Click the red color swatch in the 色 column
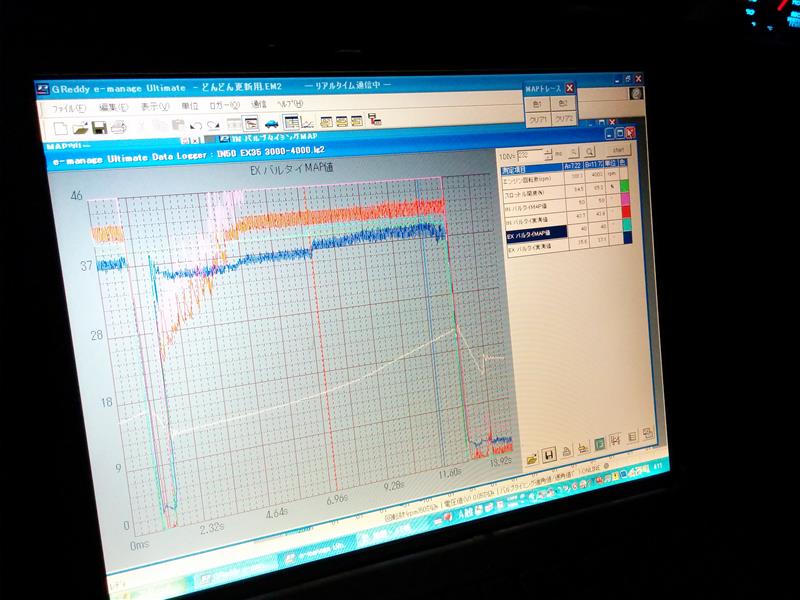 point(627,211)
